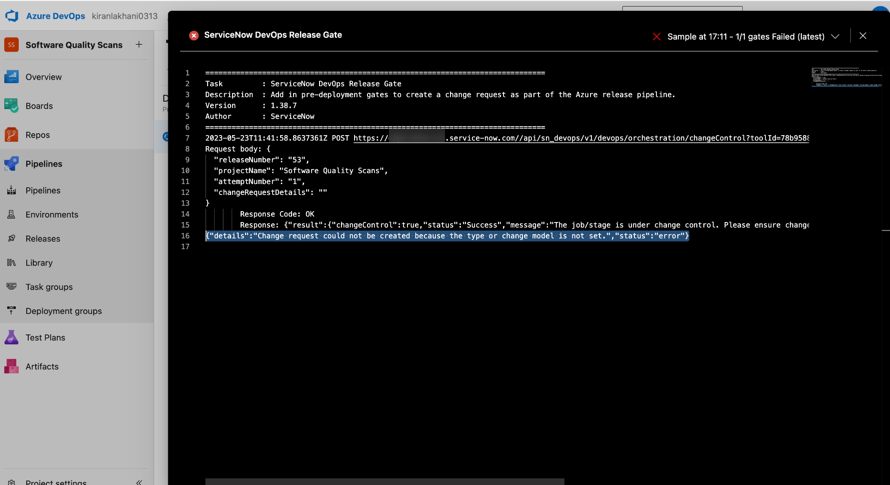Open Releases

[x=43, y=239]
